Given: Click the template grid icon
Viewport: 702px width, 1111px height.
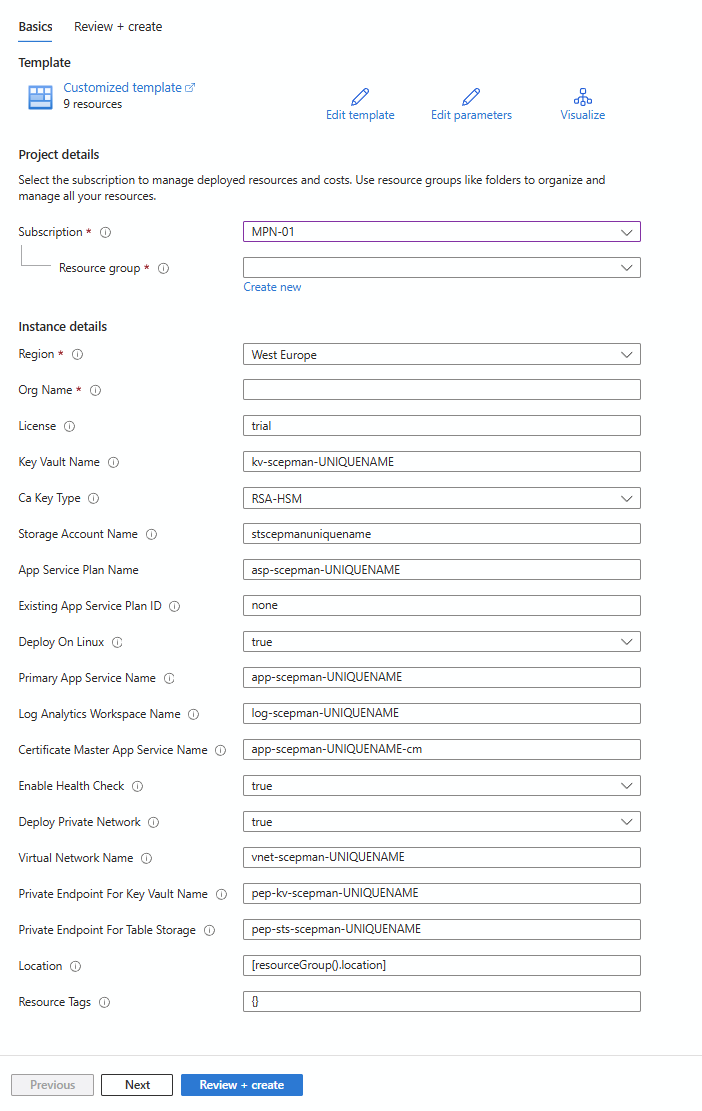Looking at the screenshot, I should click(40, 97).
